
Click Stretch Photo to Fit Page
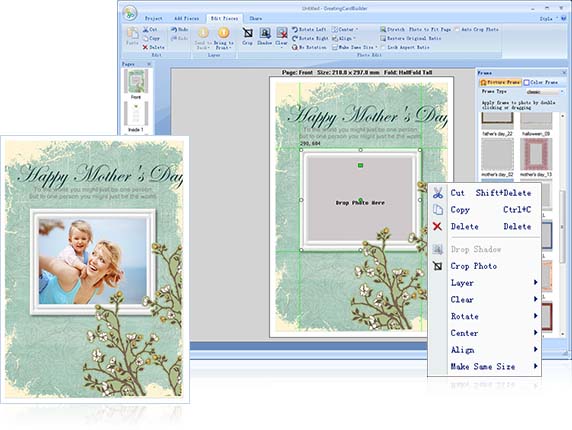416,30
